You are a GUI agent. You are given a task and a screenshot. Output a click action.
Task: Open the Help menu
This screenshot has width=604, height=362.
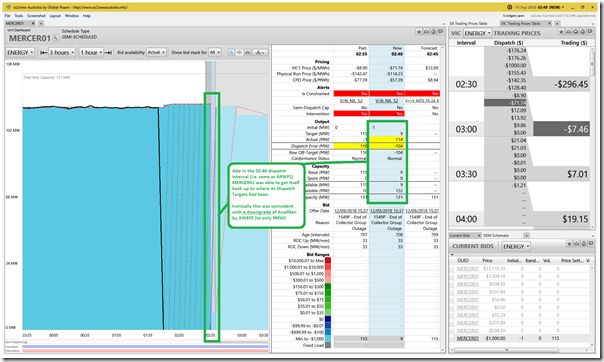point(87,16)
